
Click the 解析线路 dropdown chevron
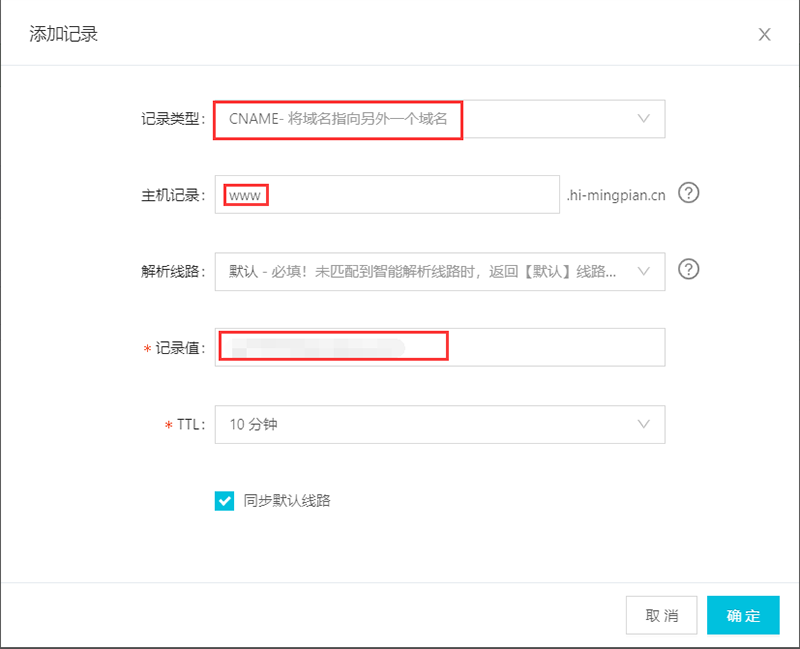click(x=644, y=271)
